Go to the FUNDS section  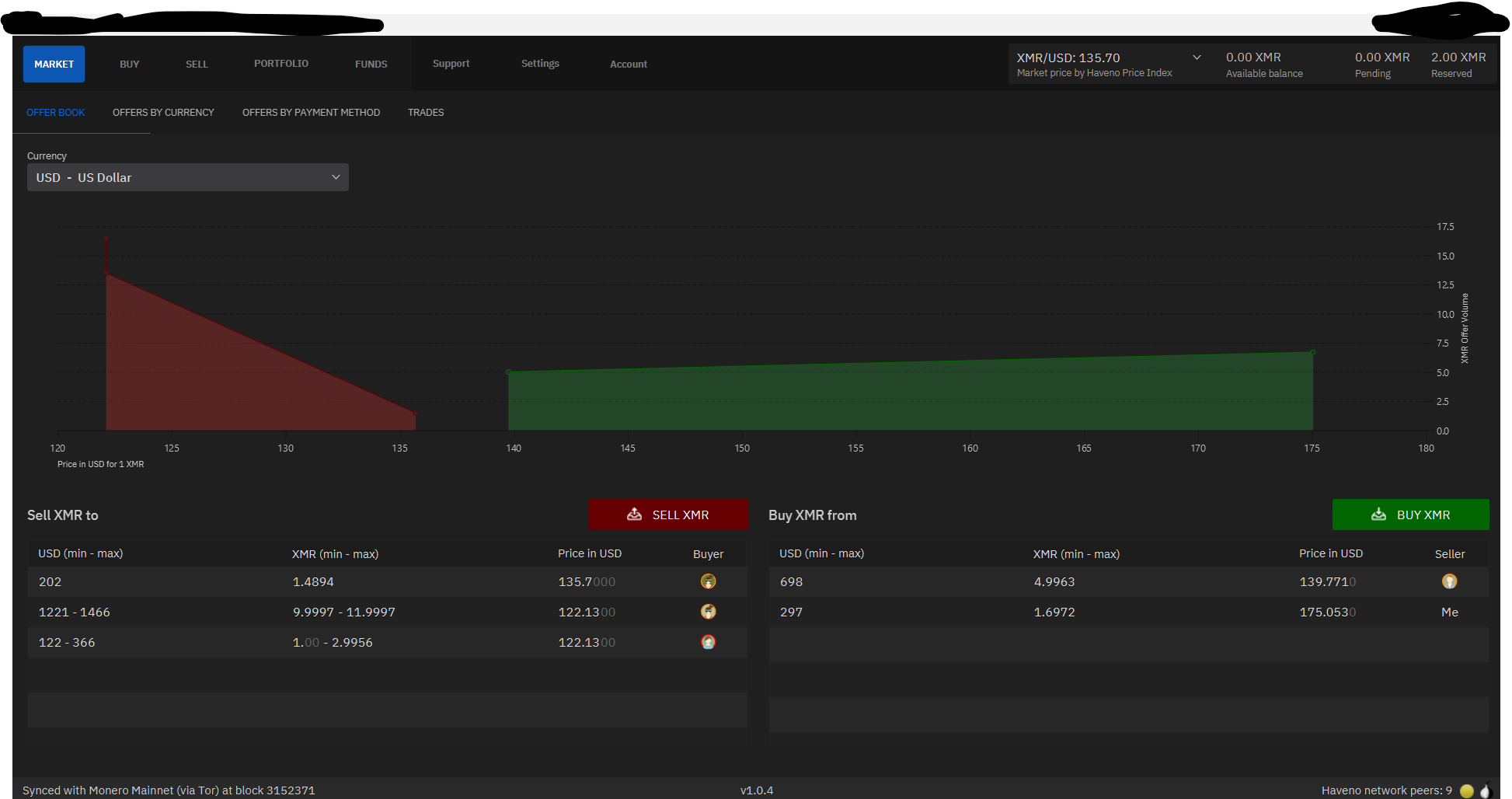pyautogui.click(x=371, y=64)
